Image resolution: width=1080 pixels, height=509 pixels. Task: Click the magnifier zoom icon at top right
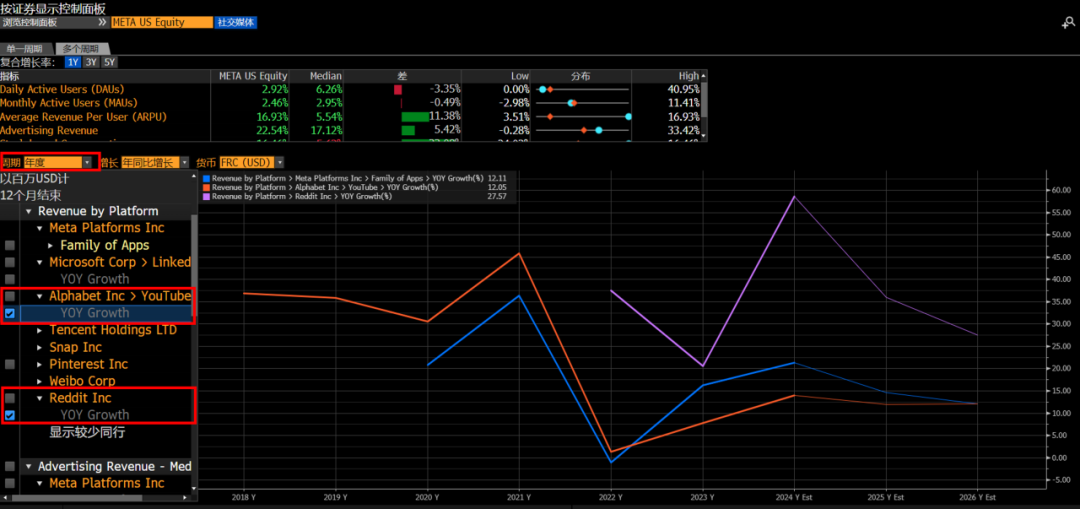point(1068,23)
